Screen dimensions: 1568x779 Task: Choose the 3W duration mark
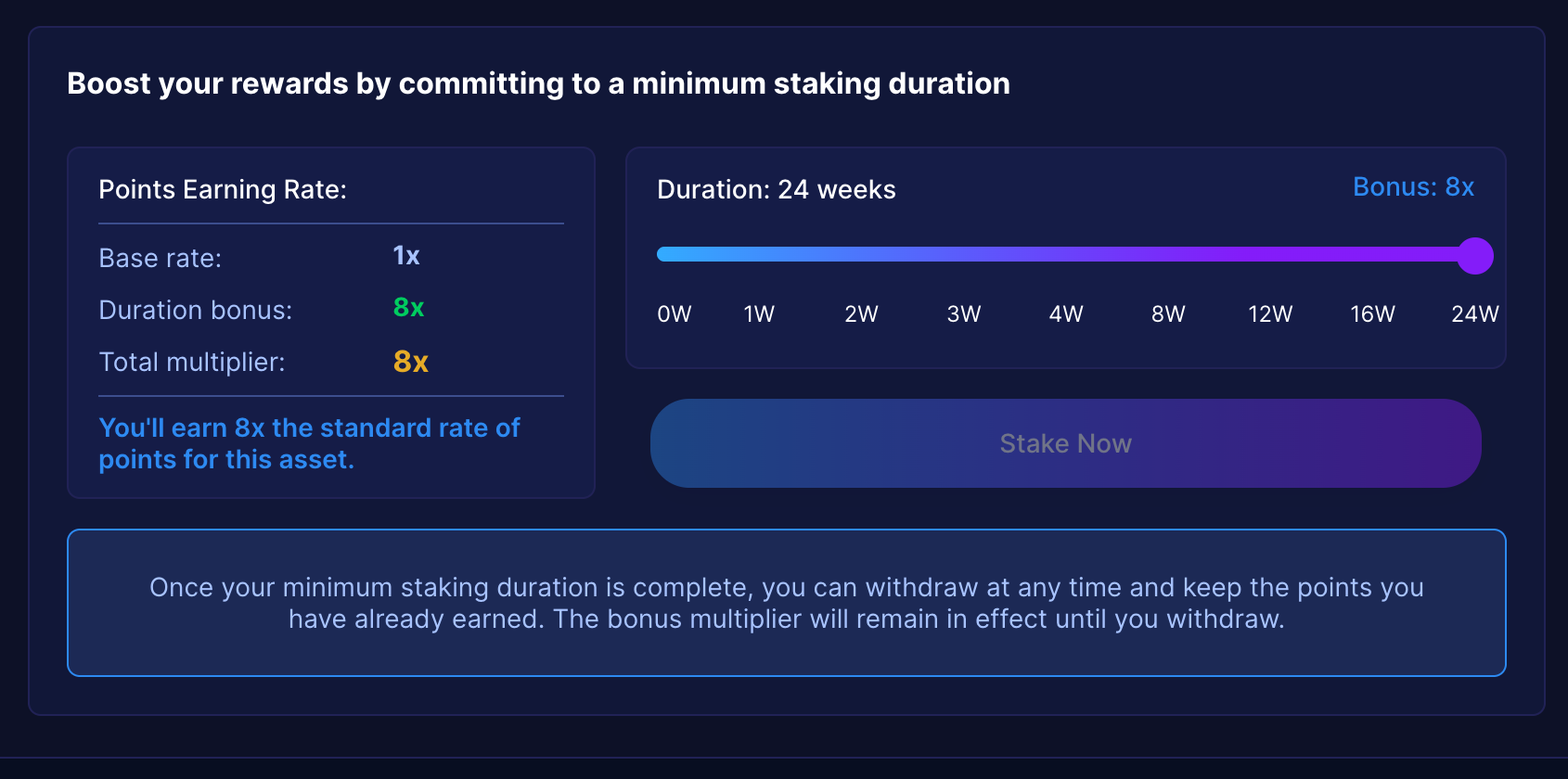(964, 314)
